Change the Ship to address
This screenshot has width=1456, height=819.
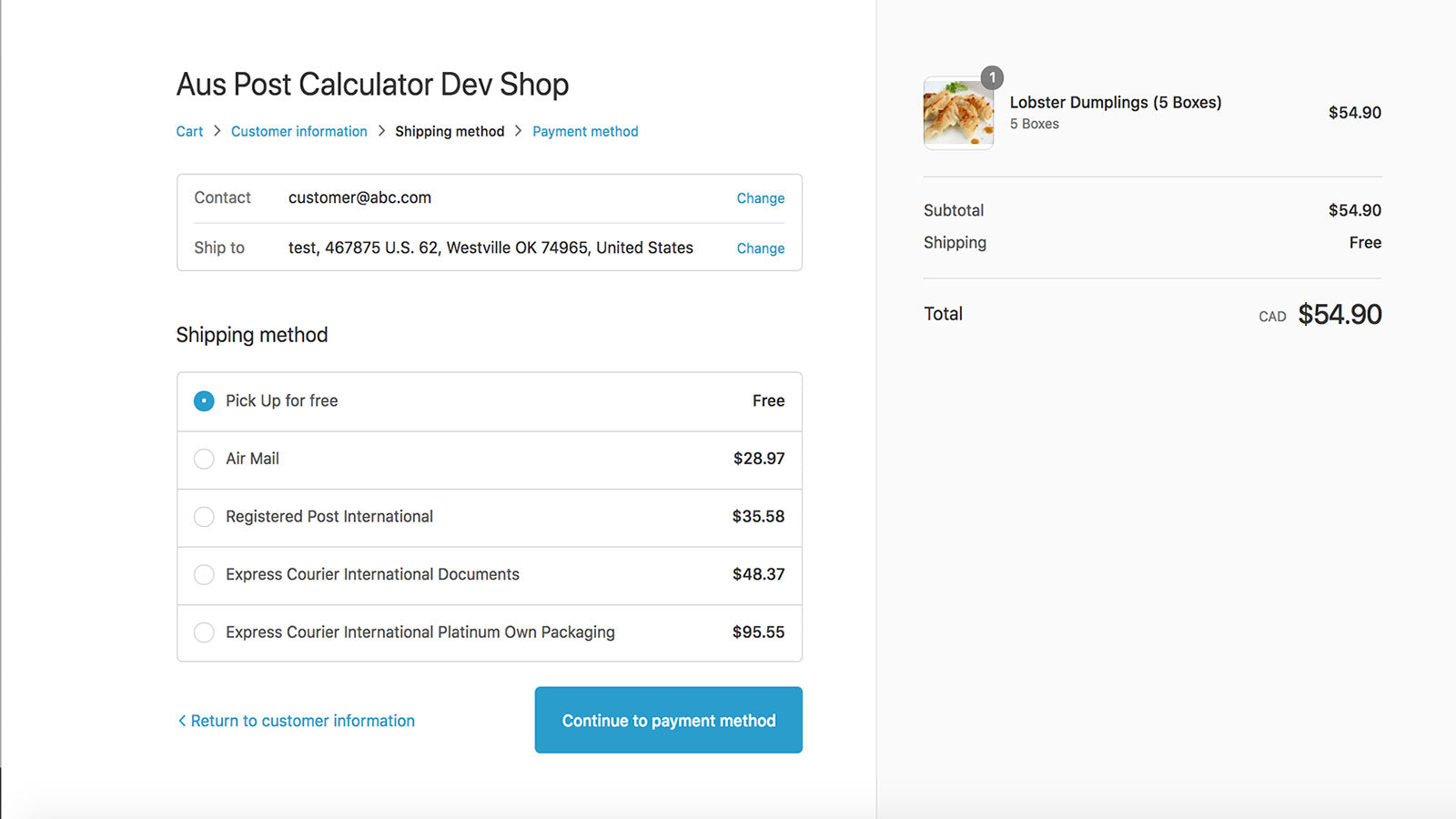760,248
